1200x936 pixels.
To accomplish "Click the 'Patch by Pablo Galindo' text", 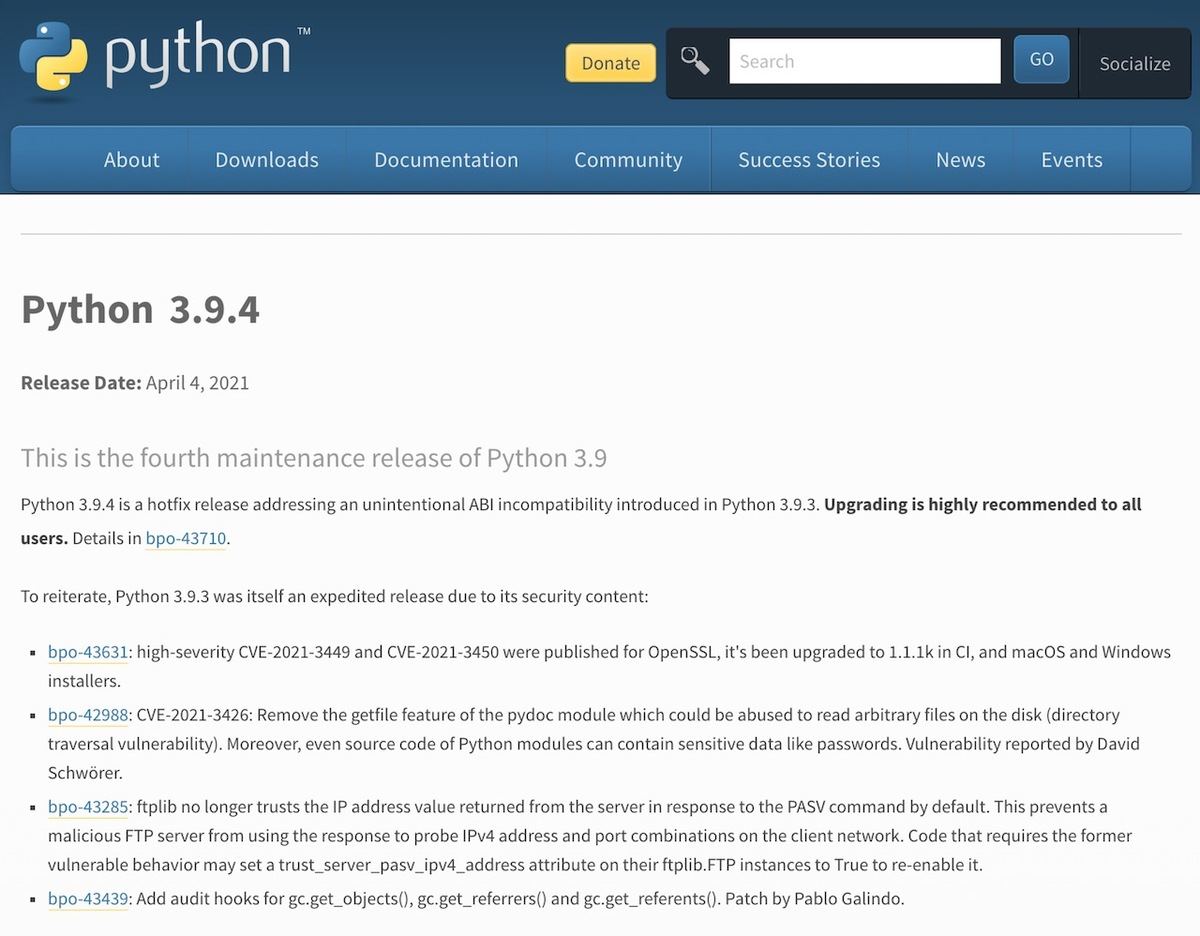I will pyautogui.click(x=814, y=899).
